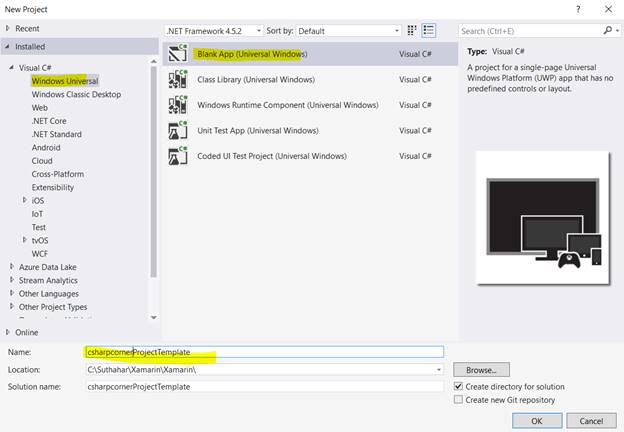Expand the Other Languages node

click(x=12, y=293)
